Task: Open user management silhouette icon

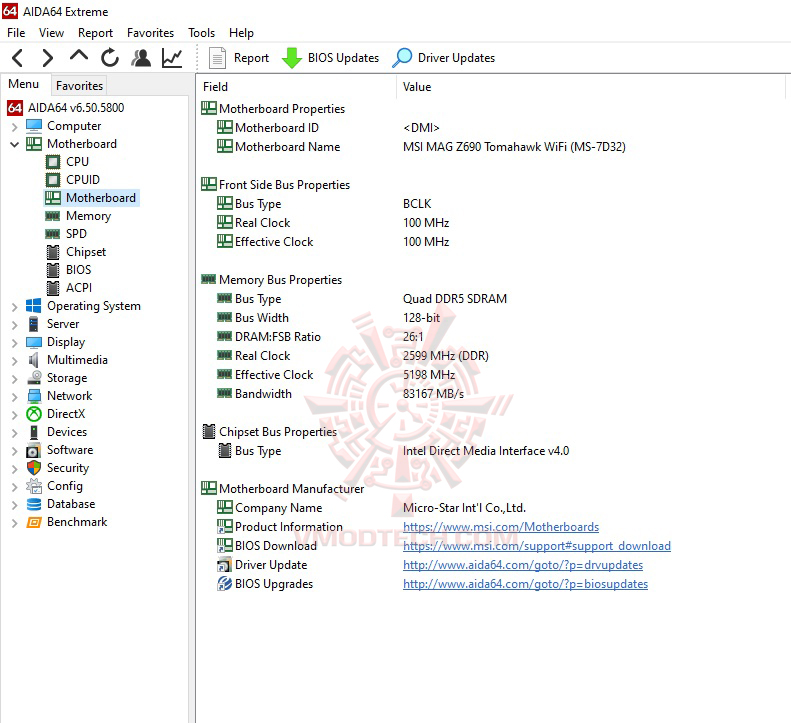Action: tap(141, 58)
